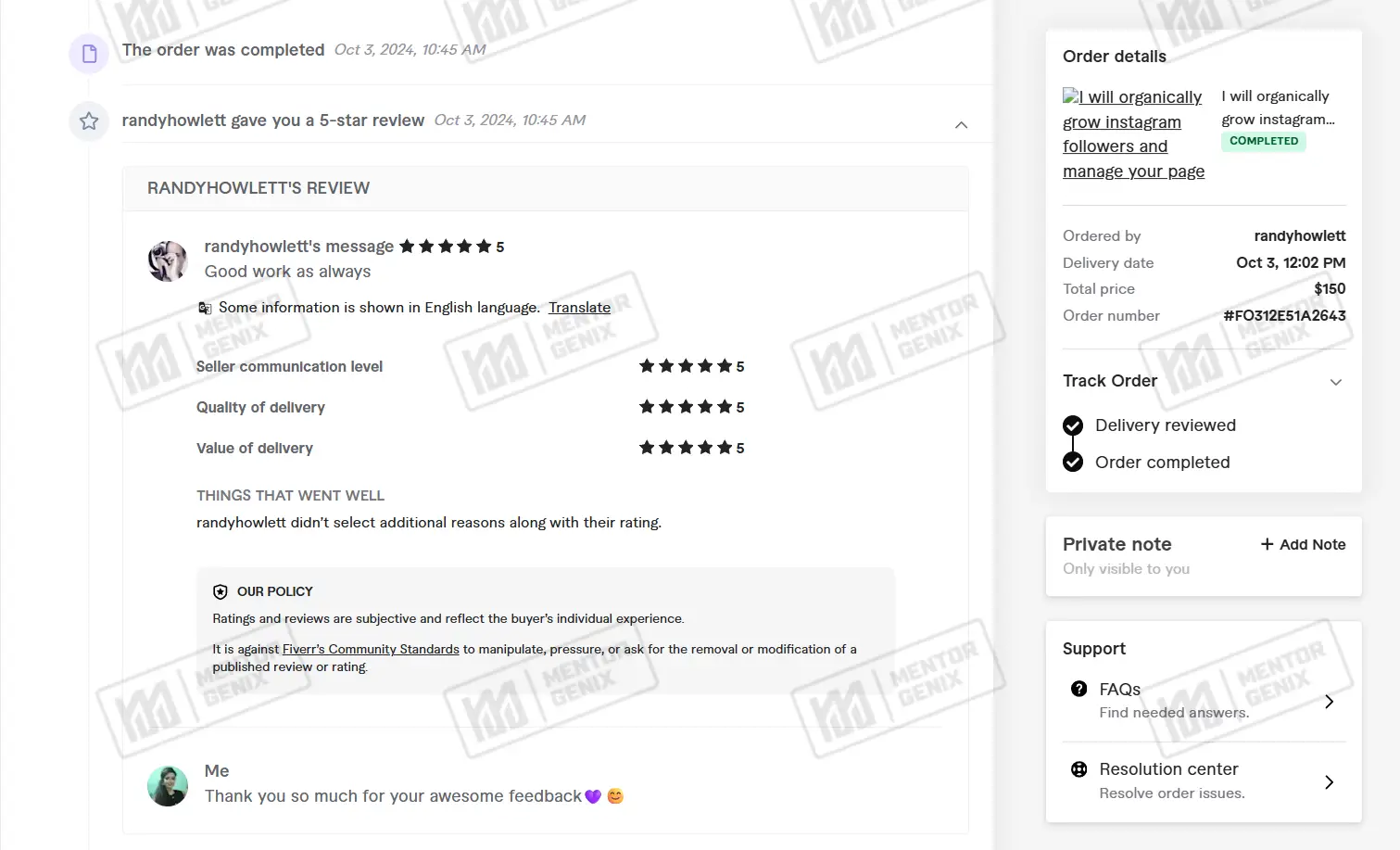Collapse the 5-star review section
Viewport: 1400px width, 850px height.
click(x=961, y=125)
